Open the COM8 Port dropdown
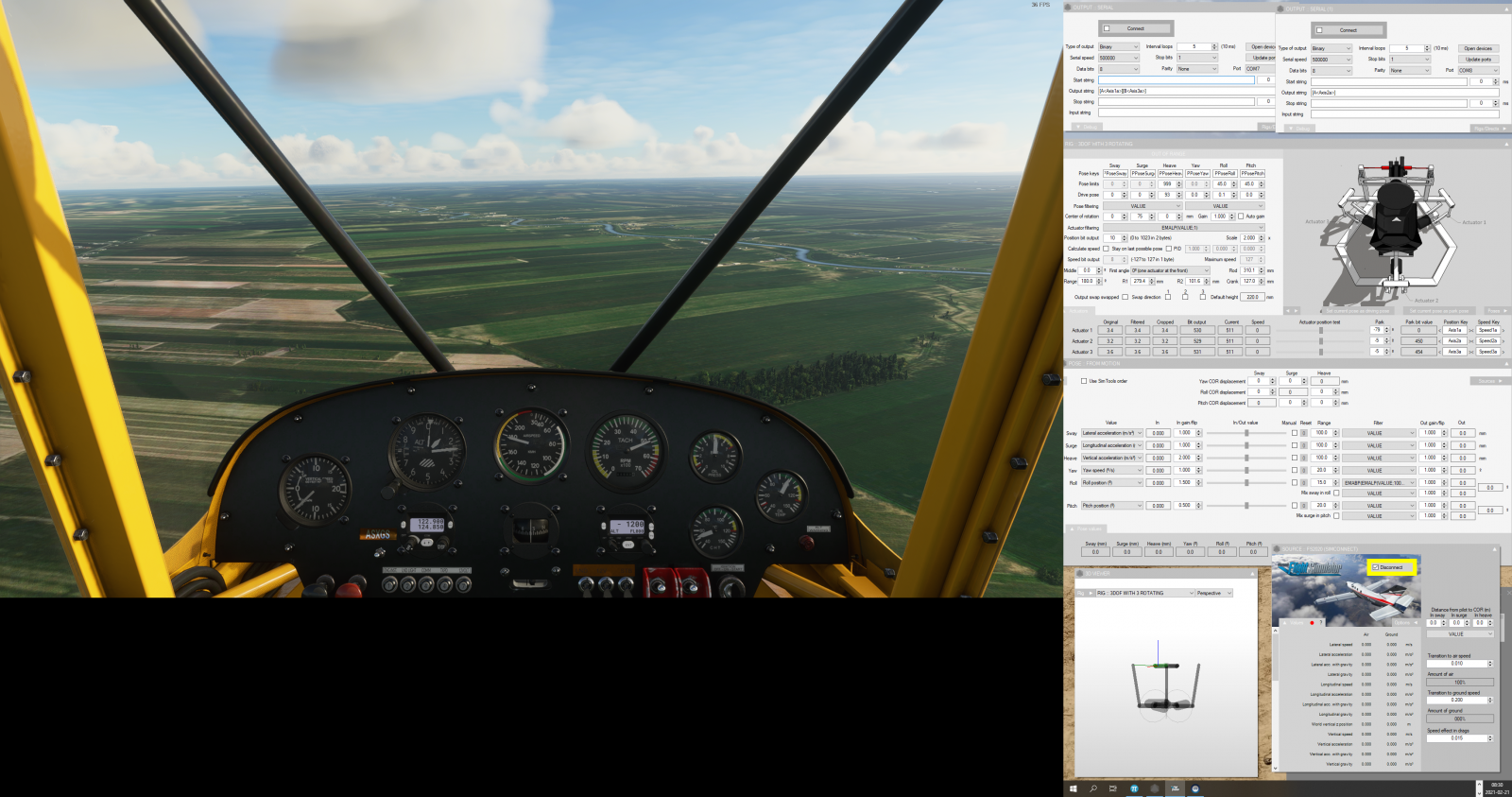Image resolution: width=1512 pixels, height=797 pixels. [1478, 70]
